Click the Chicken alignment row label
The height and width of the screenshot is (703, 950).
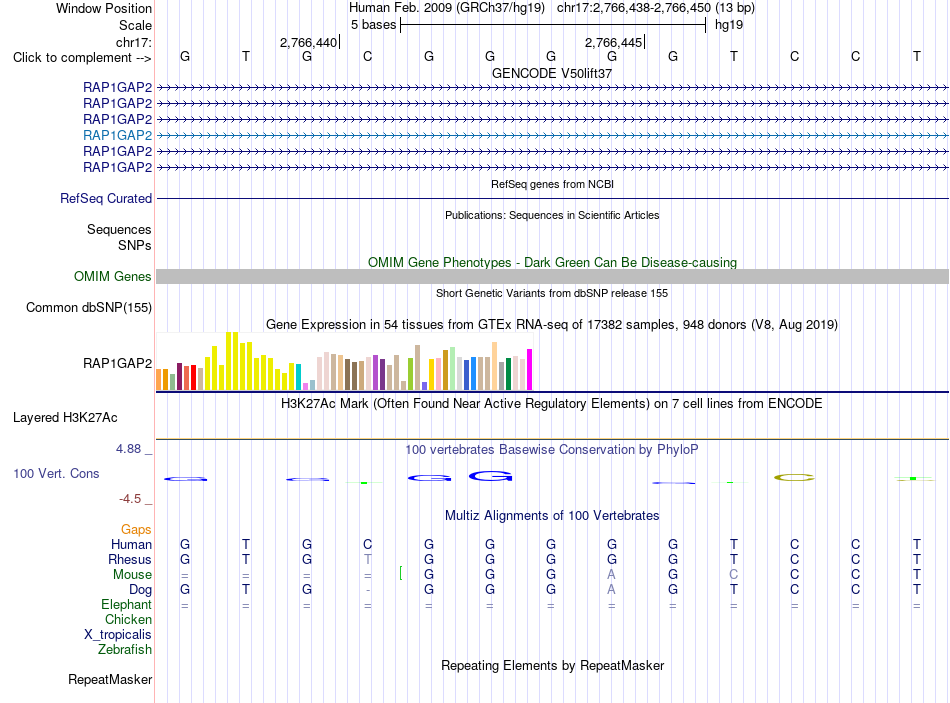(x=128, y=619)
